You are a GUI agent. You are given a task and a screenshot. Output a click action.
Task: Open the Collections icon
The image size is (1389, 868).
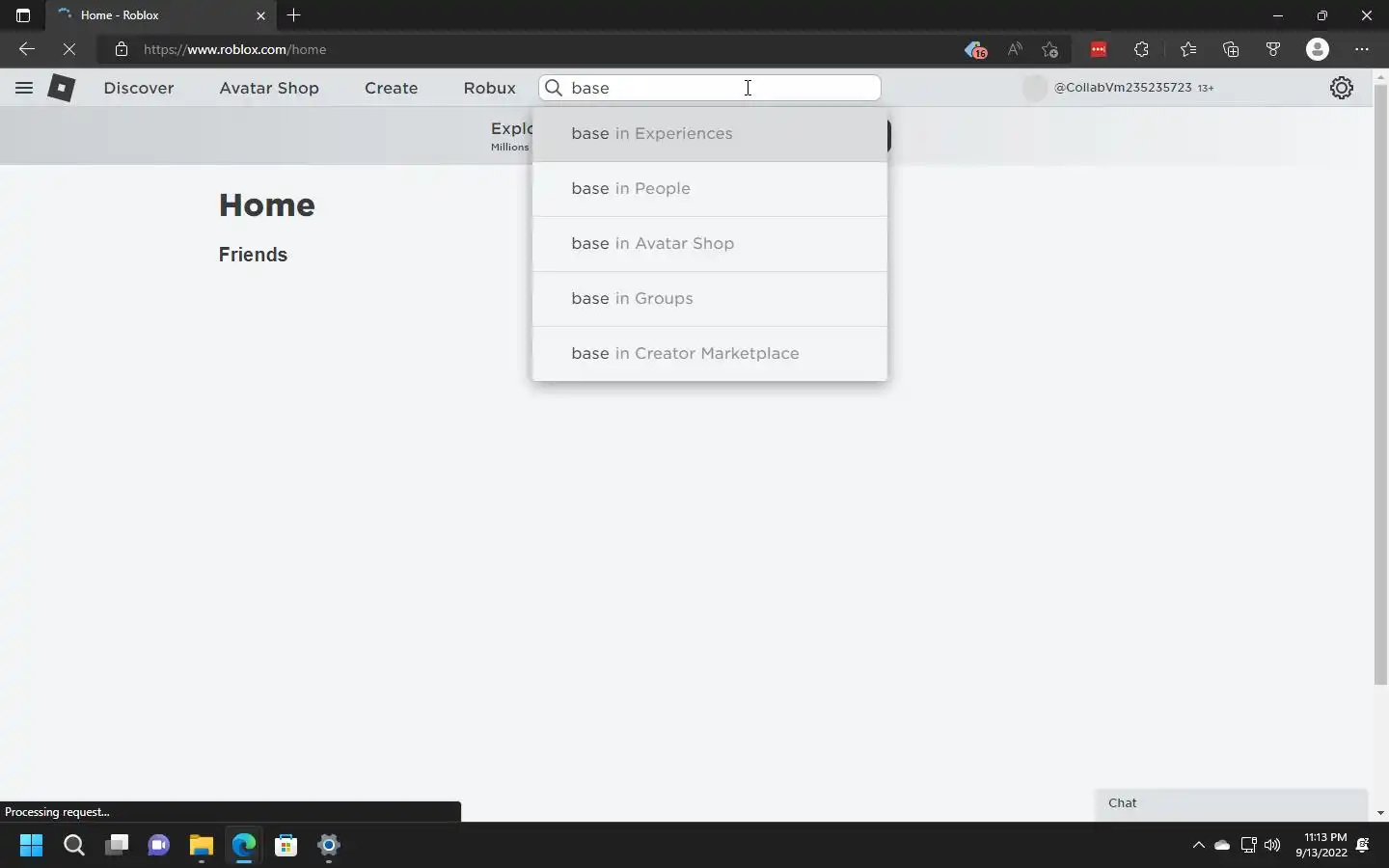pyautogui.click(x=1231, y=49)
